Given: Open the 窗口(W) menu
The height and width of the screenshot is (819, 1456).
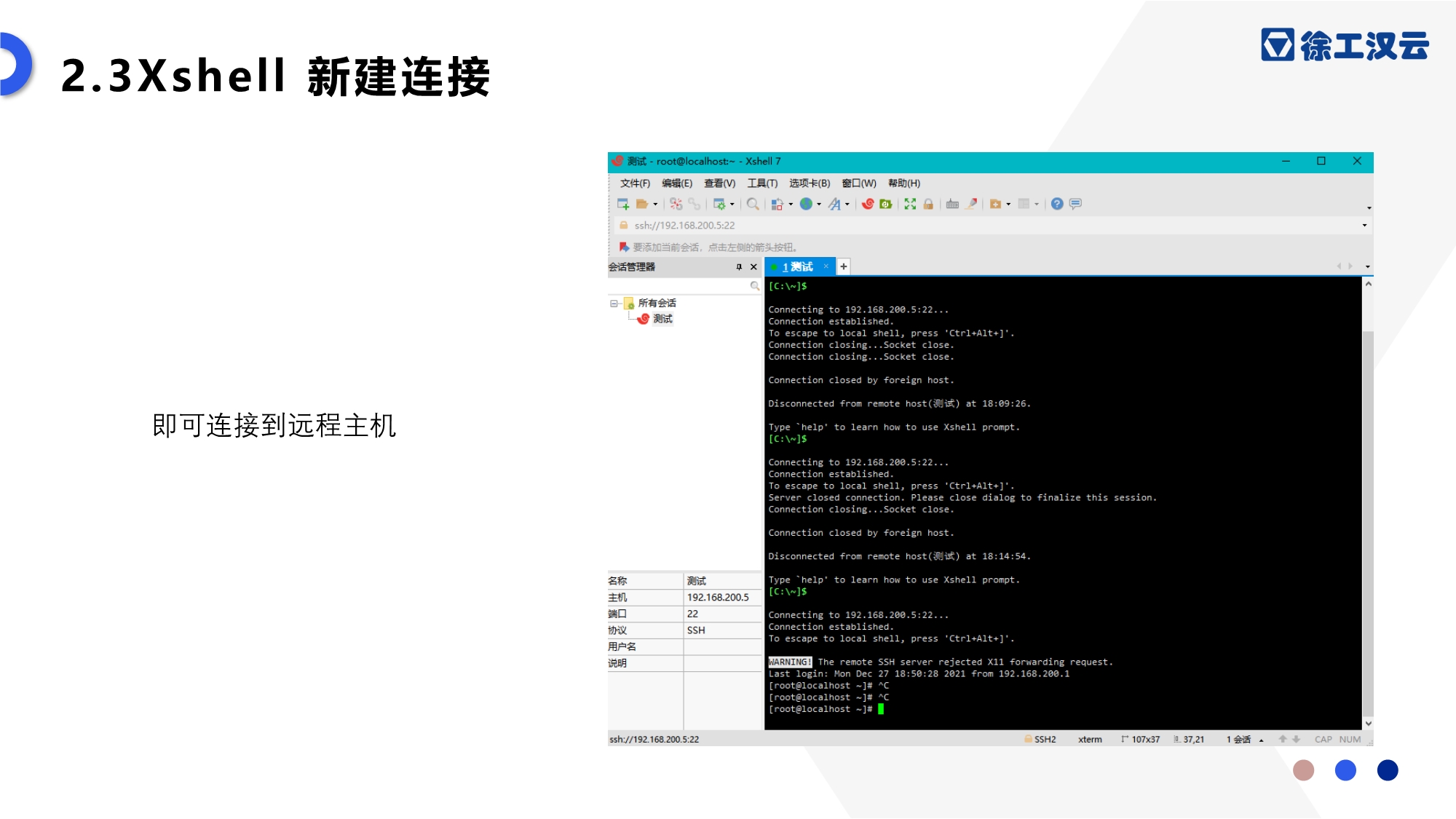Looking at the screenshot, I should (859, 183).
